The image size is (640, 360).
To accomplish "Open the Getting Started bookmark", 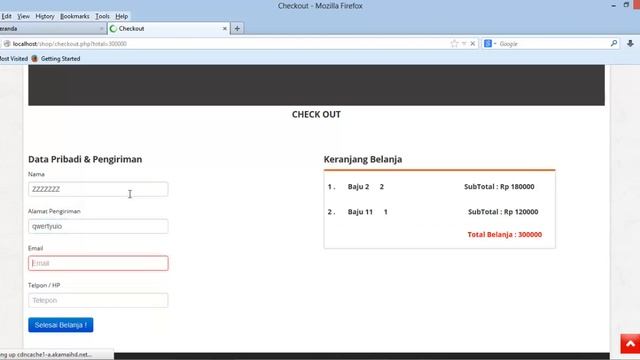I will coord(56,59).
